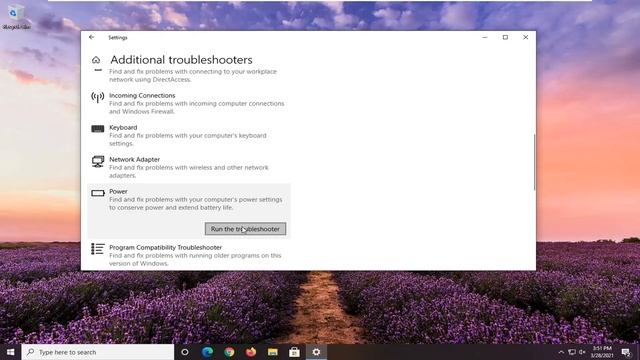Select the Program Compatibility list icon

pyautogui.click(x=98, y=249)
